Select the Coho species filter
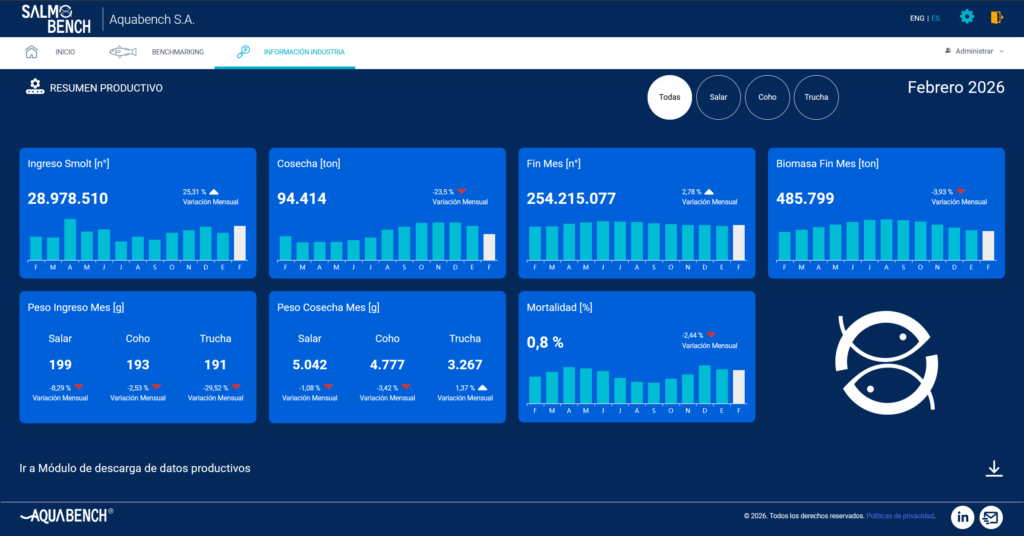Viewport: 1024px width, 536px height. pyautogui.click(x=767, y=98)
